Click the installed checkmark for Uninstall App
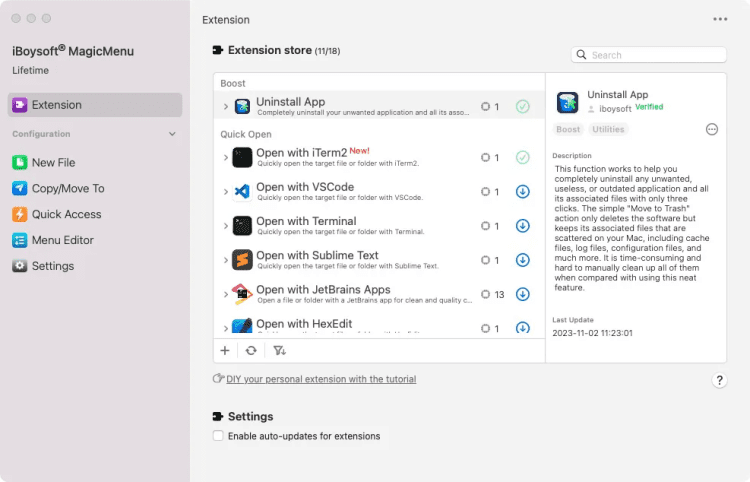750x482 pixels. pos(522,106)
